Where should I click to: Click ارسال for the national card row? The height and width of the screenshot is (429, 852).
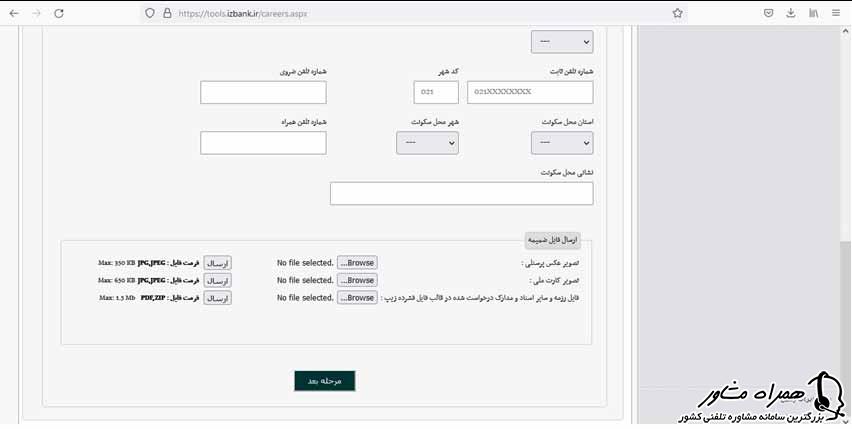217,280
